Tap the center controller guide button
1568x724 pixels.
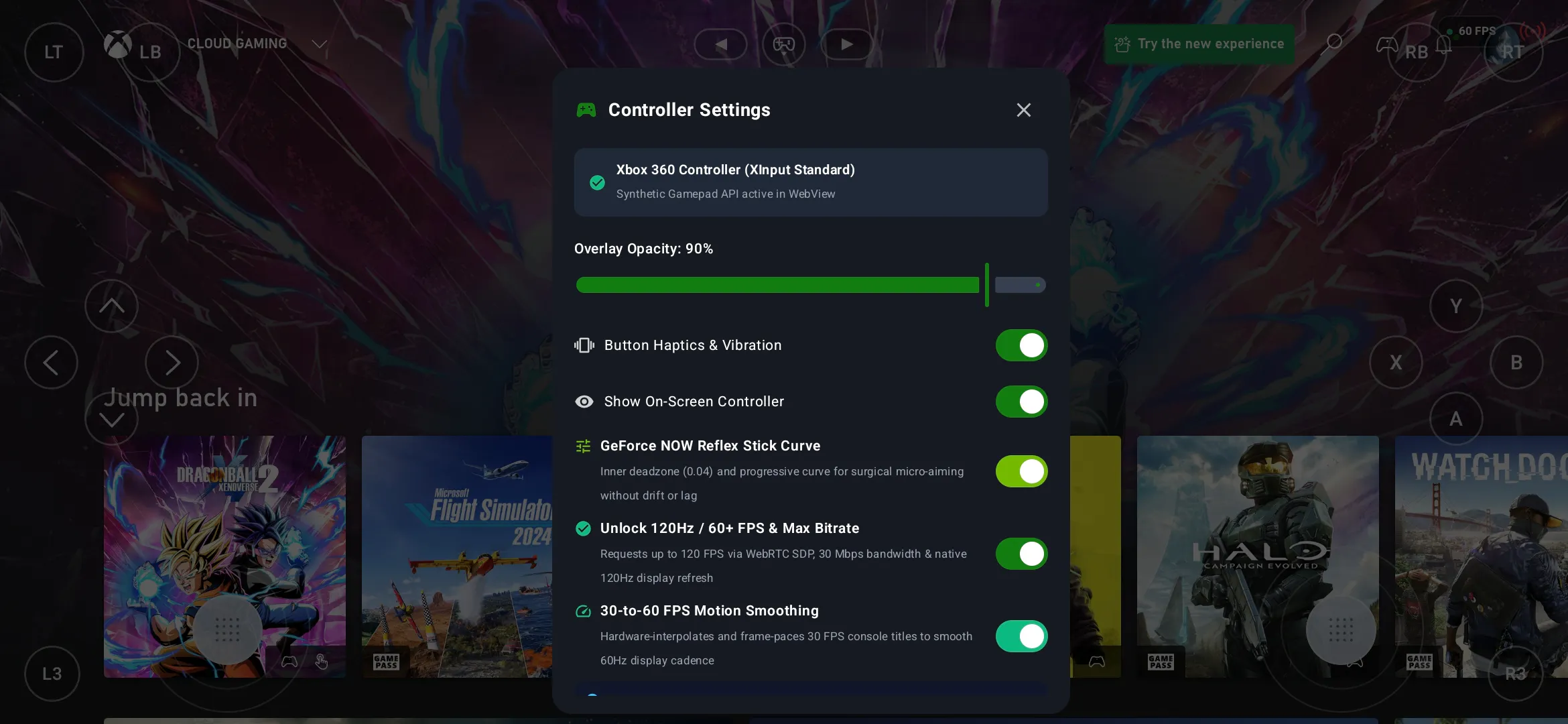(784, 44)
